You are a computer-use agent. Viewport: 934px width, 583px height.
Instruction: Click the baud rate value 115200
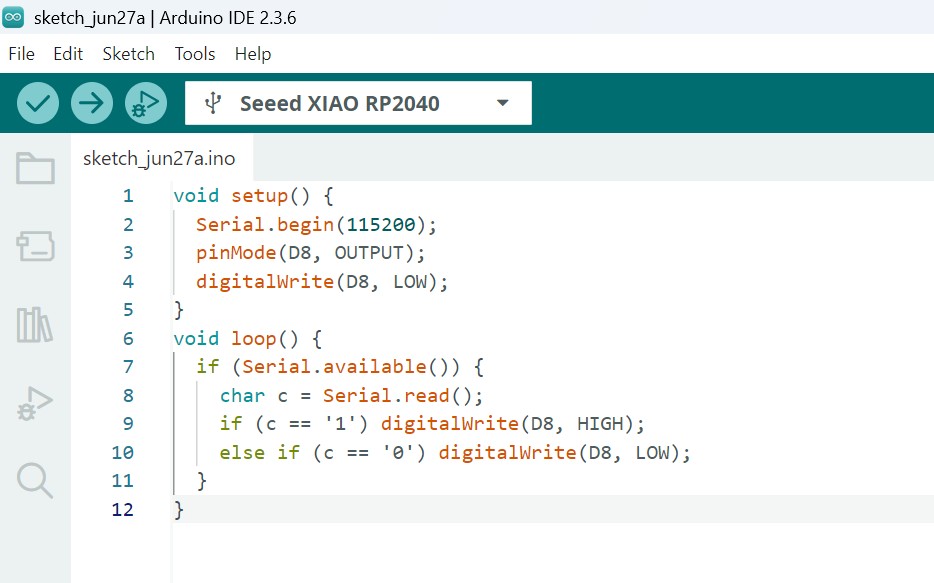click(x=381, y=225)
